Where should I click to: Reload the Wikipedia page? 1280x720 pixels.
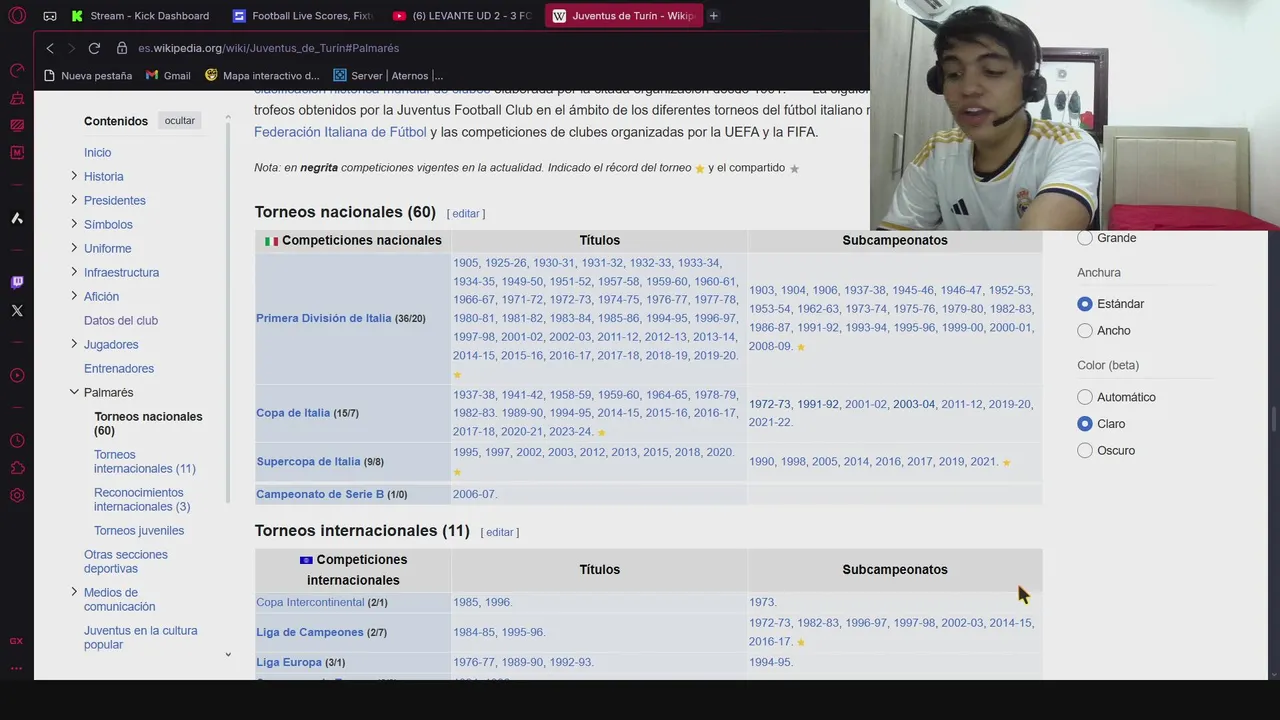[x=94, y=48]
